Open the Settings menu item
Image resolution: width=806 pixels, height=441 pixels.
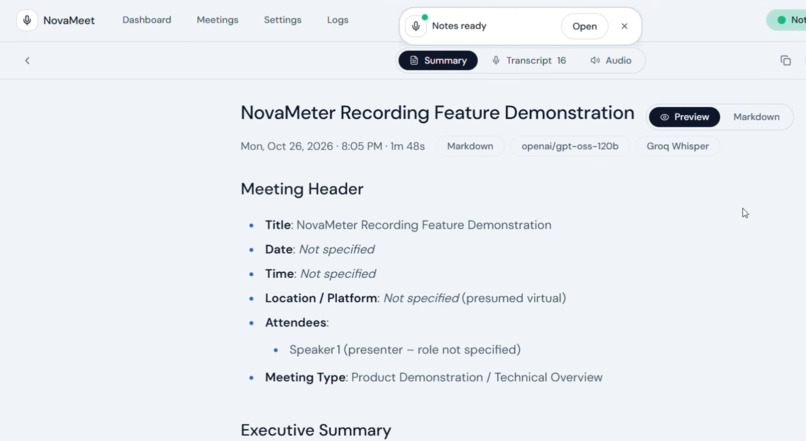pos(283,20)
